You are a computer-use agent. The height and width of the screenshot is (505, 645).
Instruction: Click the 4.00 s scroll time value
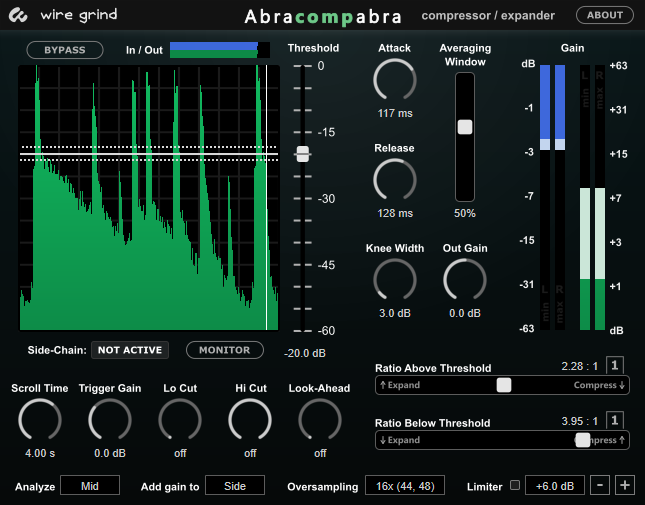40,453
